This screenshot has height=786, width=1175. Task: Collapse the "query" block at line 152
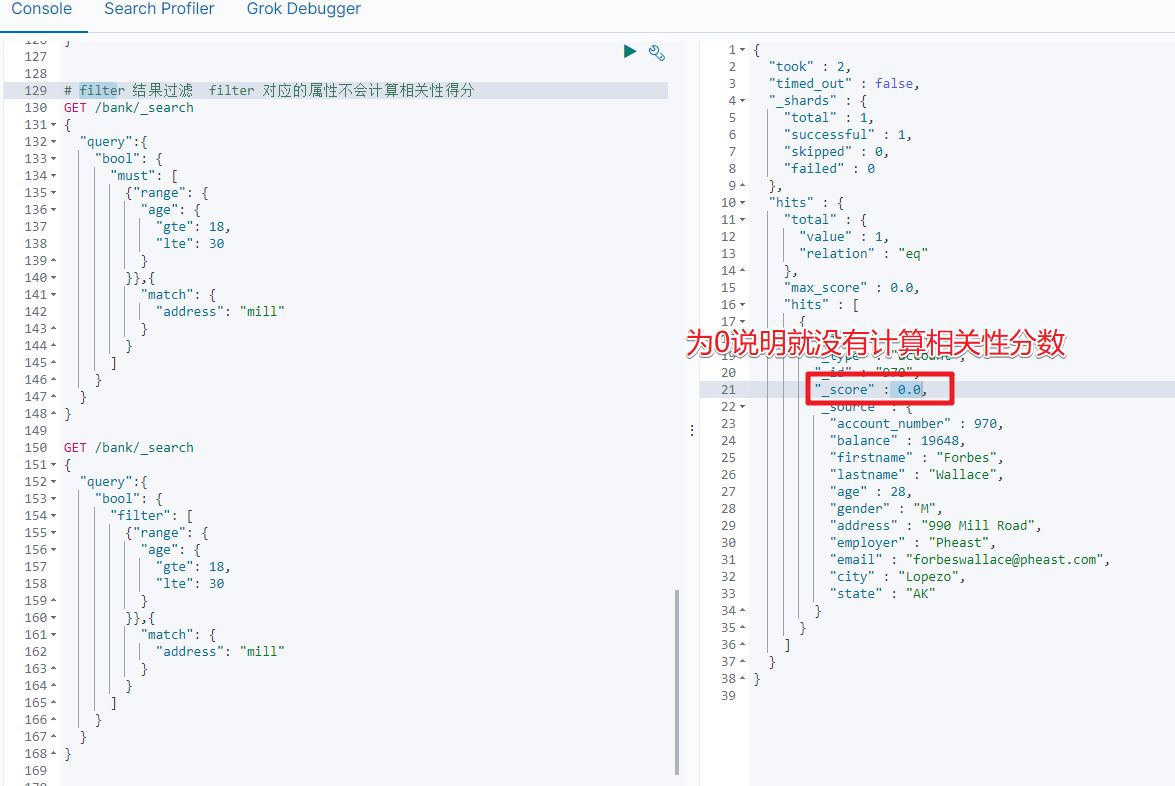point(53,482)
